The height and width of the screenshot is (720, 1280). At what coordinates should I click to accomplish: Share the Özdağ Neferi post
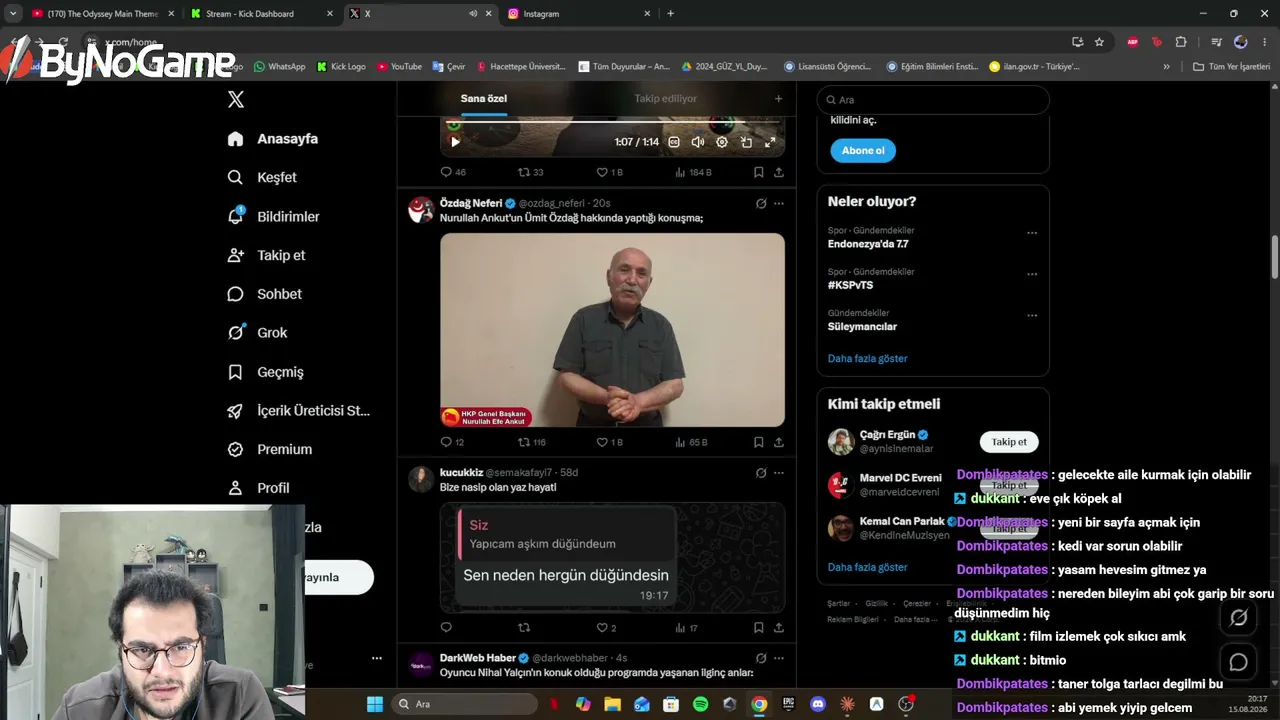779,442
